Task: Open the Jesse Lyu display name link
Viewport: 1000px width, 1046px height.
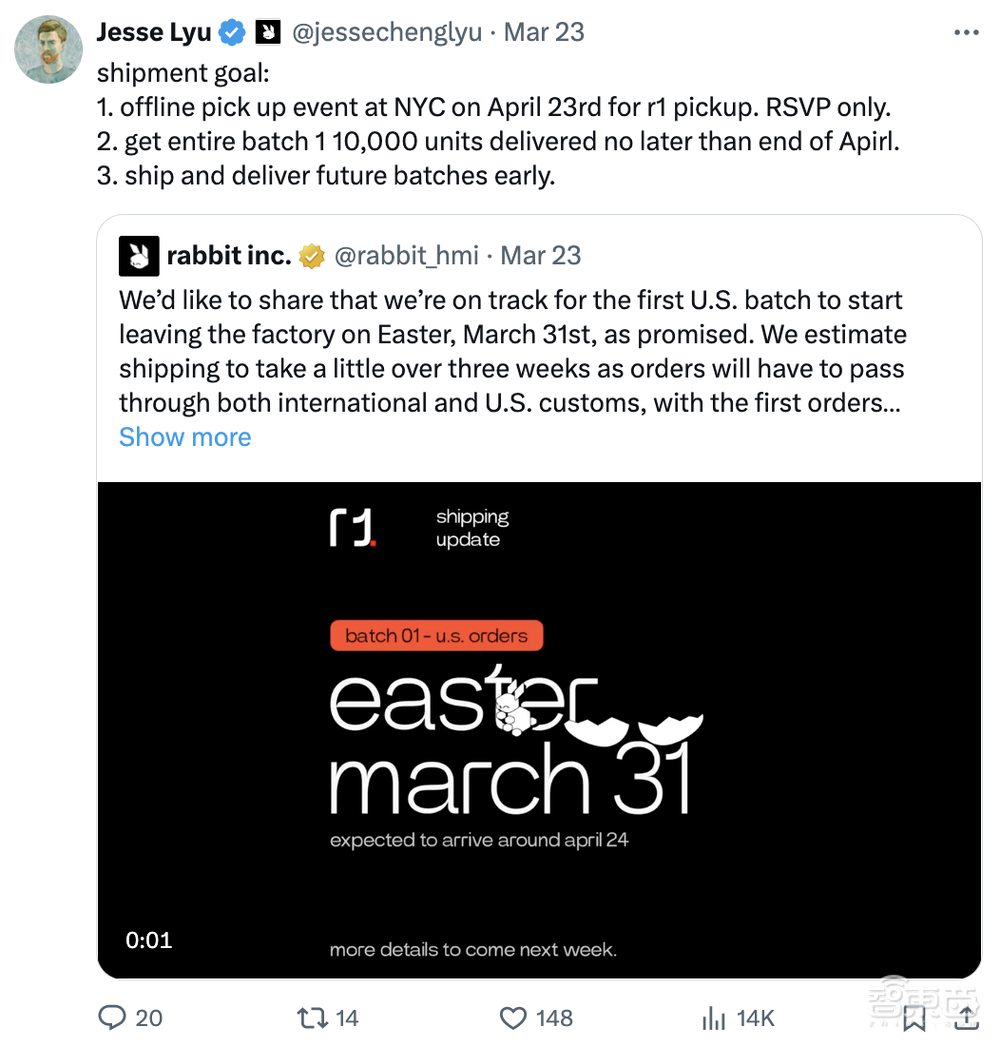Action: pos(154,32)
